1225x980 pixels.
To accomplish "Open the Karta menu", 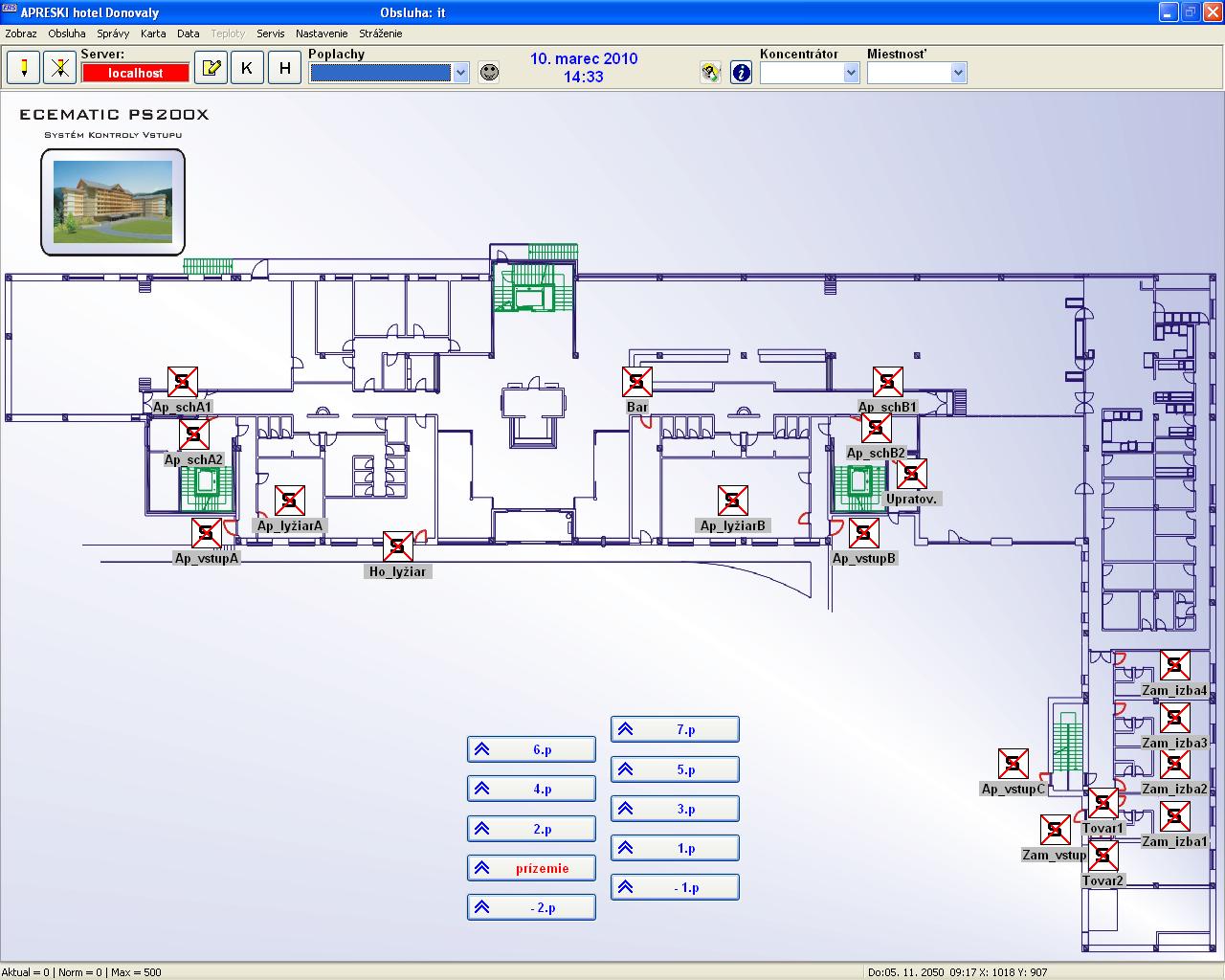I will coord(153,33).
